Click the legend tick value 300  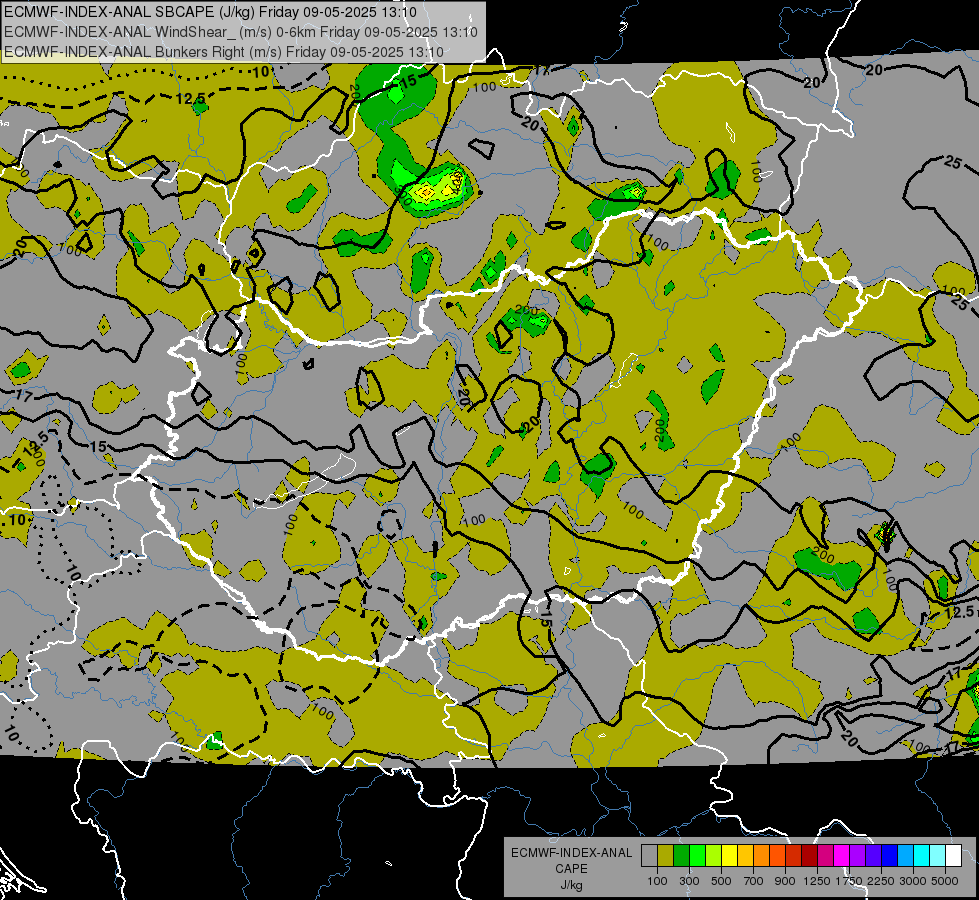pos(689,881)
